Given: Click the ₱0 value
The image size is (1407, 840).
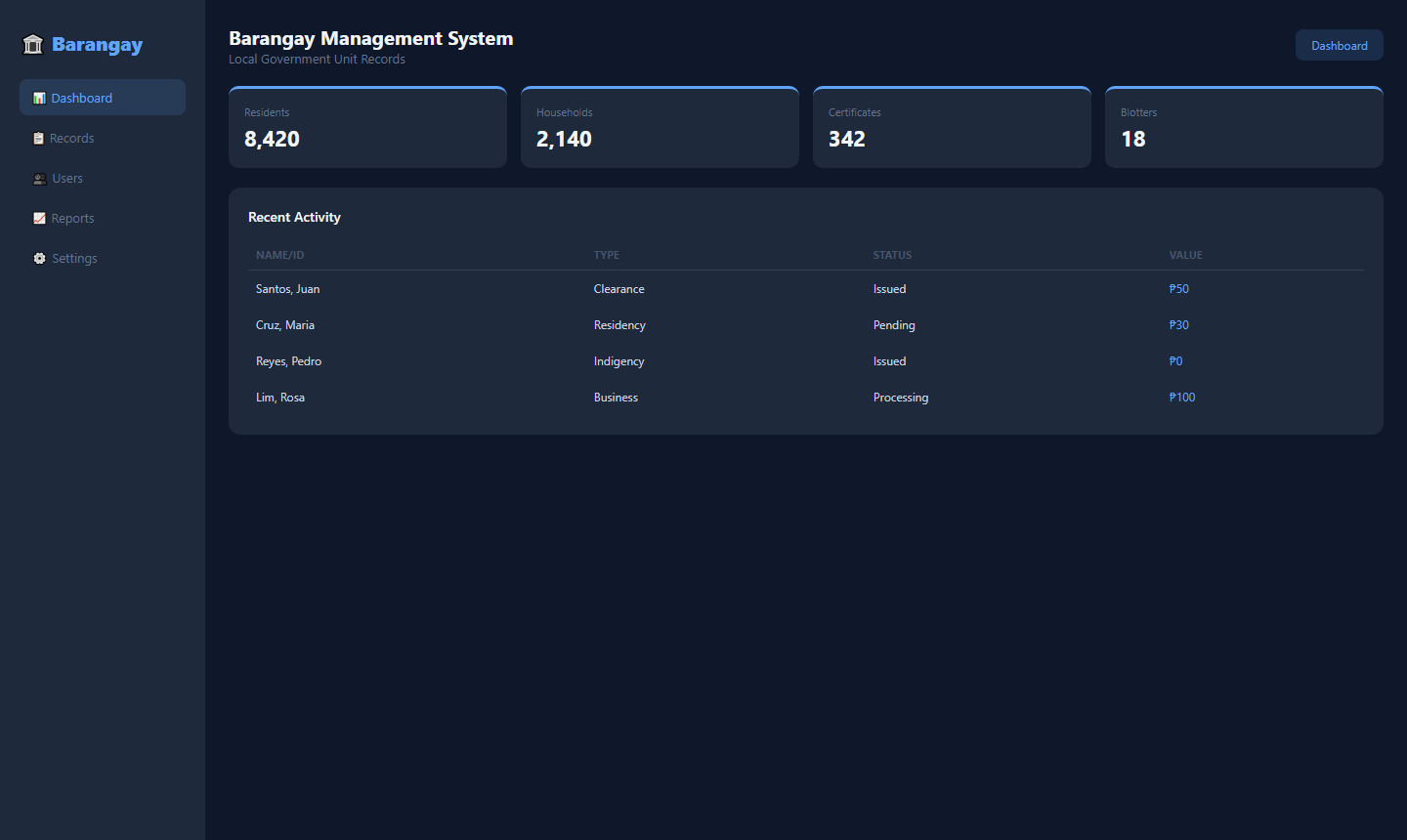Looking at the screenshot, I should click(1176, 361).
